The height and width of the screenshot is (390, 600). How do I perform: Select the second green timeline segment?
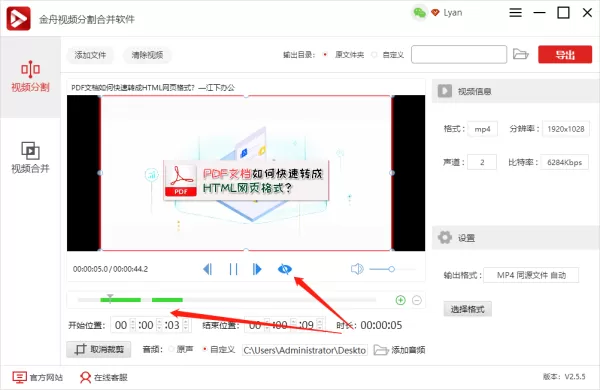pyautogui.click(x=167, y=300)
